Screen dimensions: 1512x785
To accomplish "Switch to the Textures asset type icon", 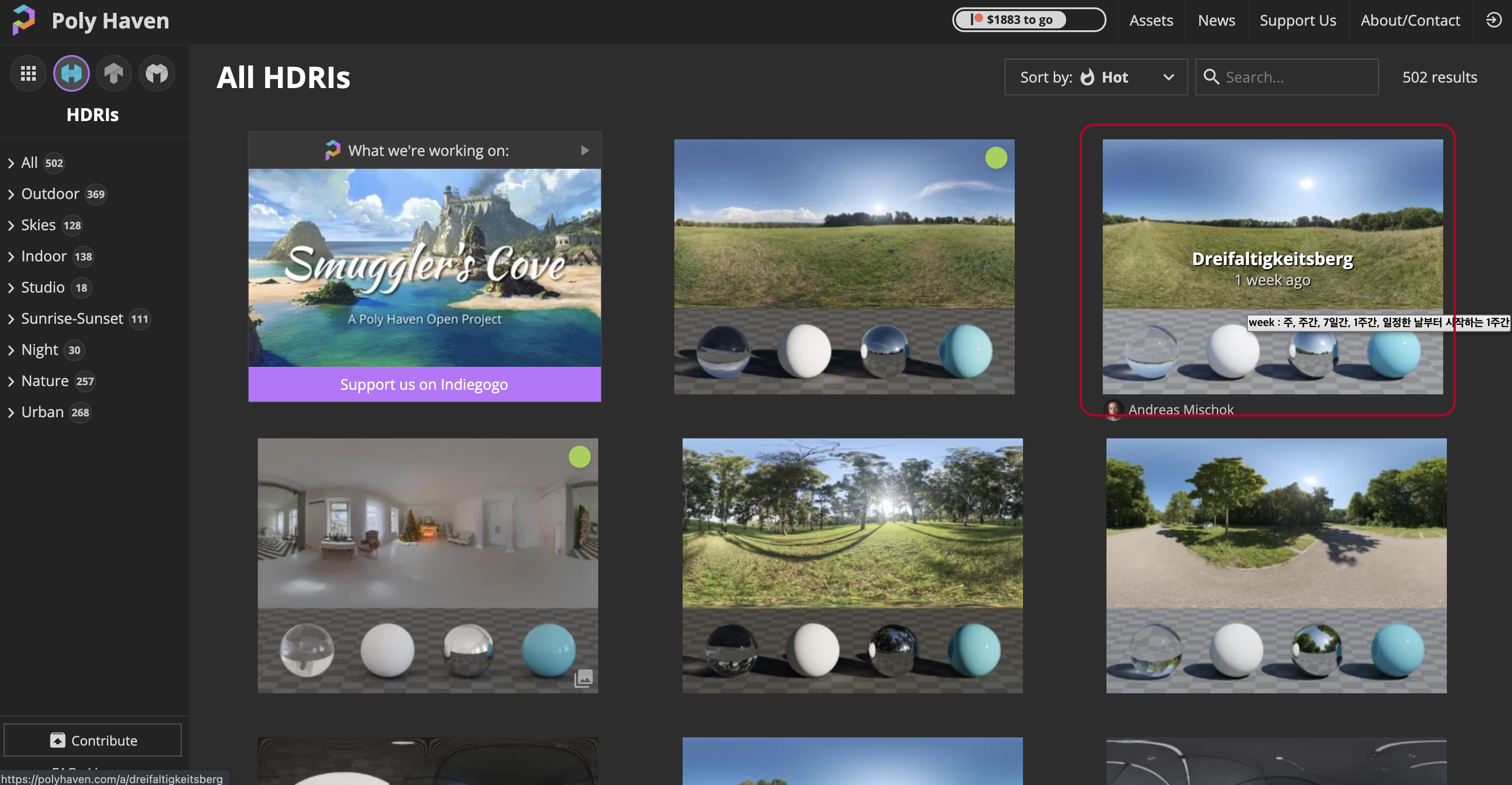I will [114, 73].
